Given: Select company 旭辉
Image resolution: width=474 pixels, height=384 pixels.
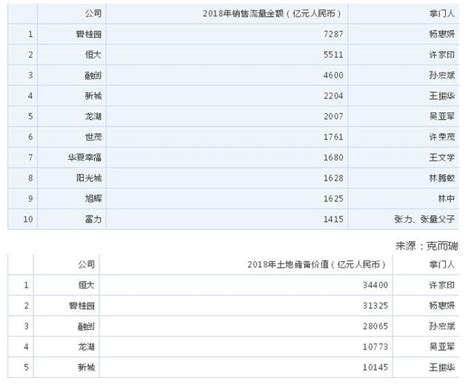Looking at the screenshot, I should (93, 199).
